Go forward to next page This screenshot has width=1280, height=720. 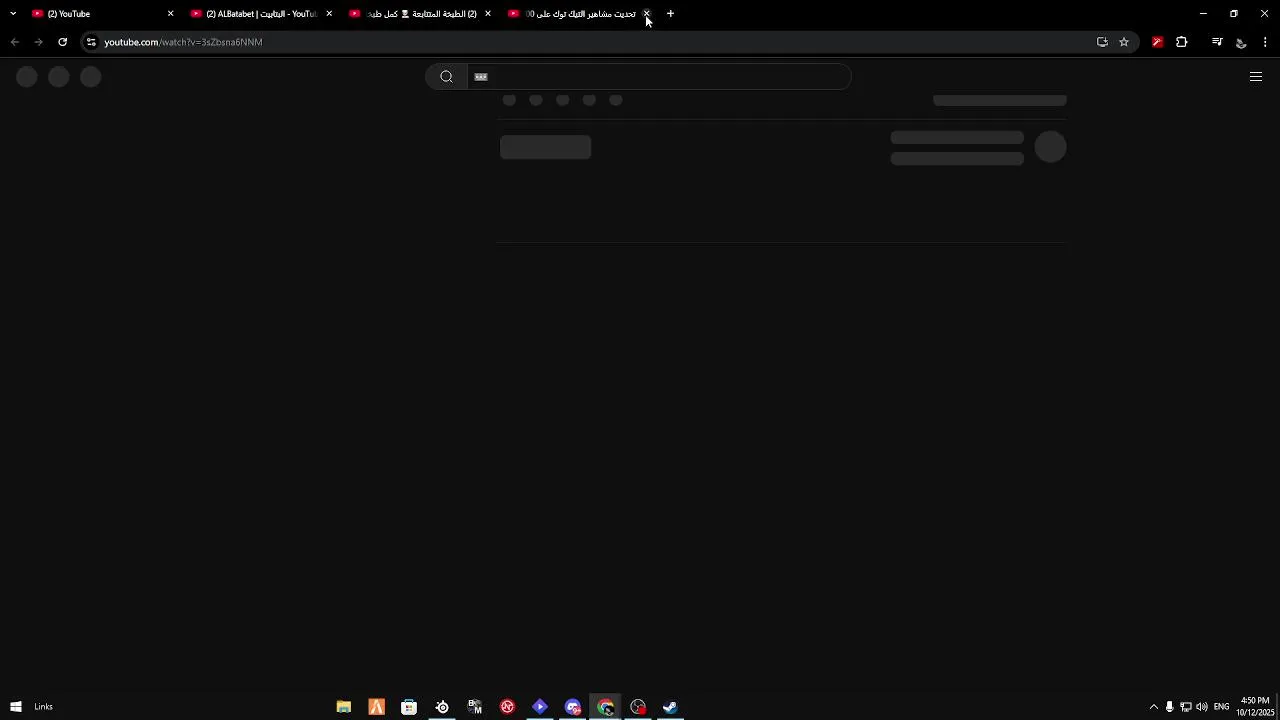click(38, 42)
